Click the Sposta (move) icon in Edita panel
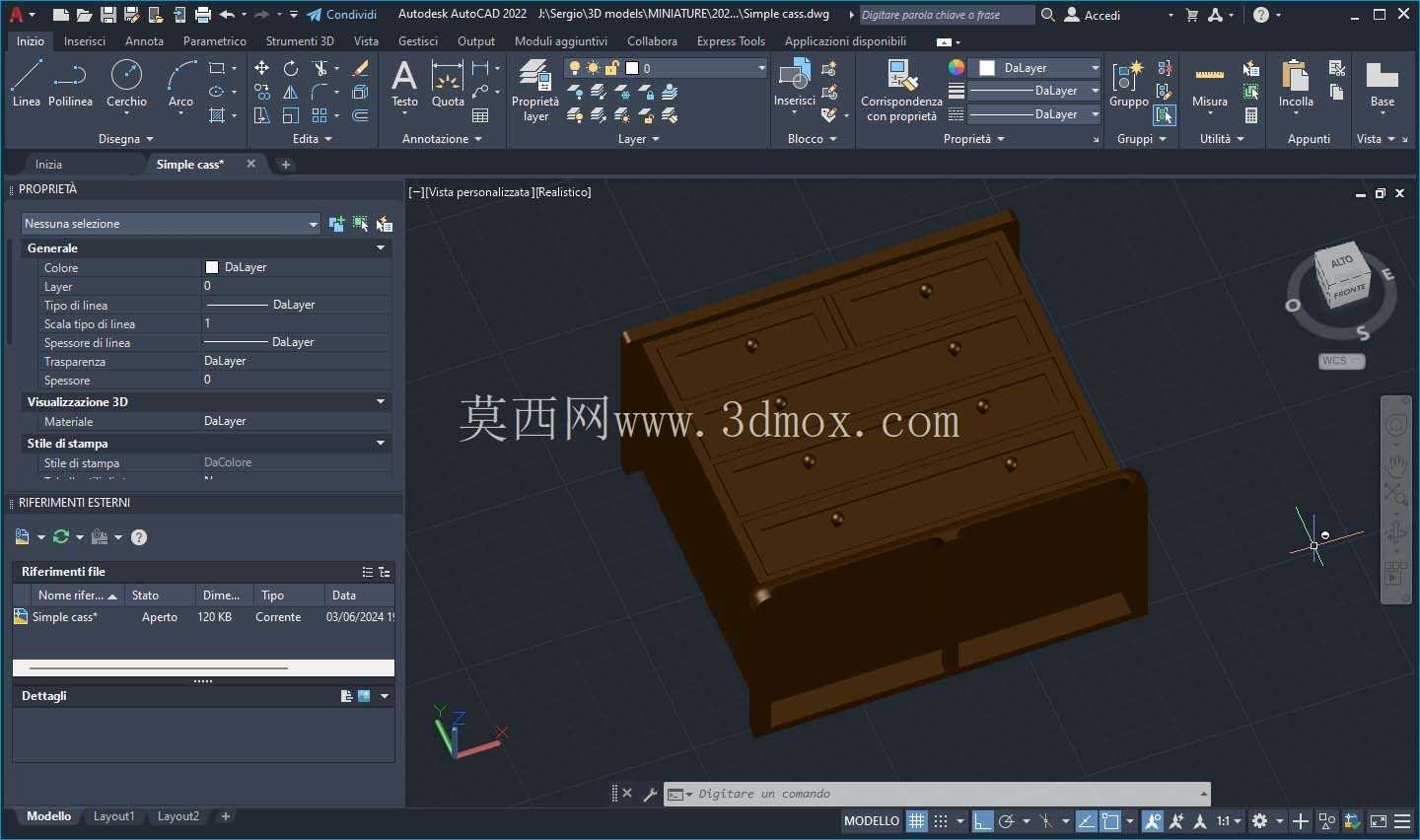Image resolution: width=1420 pixels, height=840 pixels. pyautogui.click(x=261, y=68)
